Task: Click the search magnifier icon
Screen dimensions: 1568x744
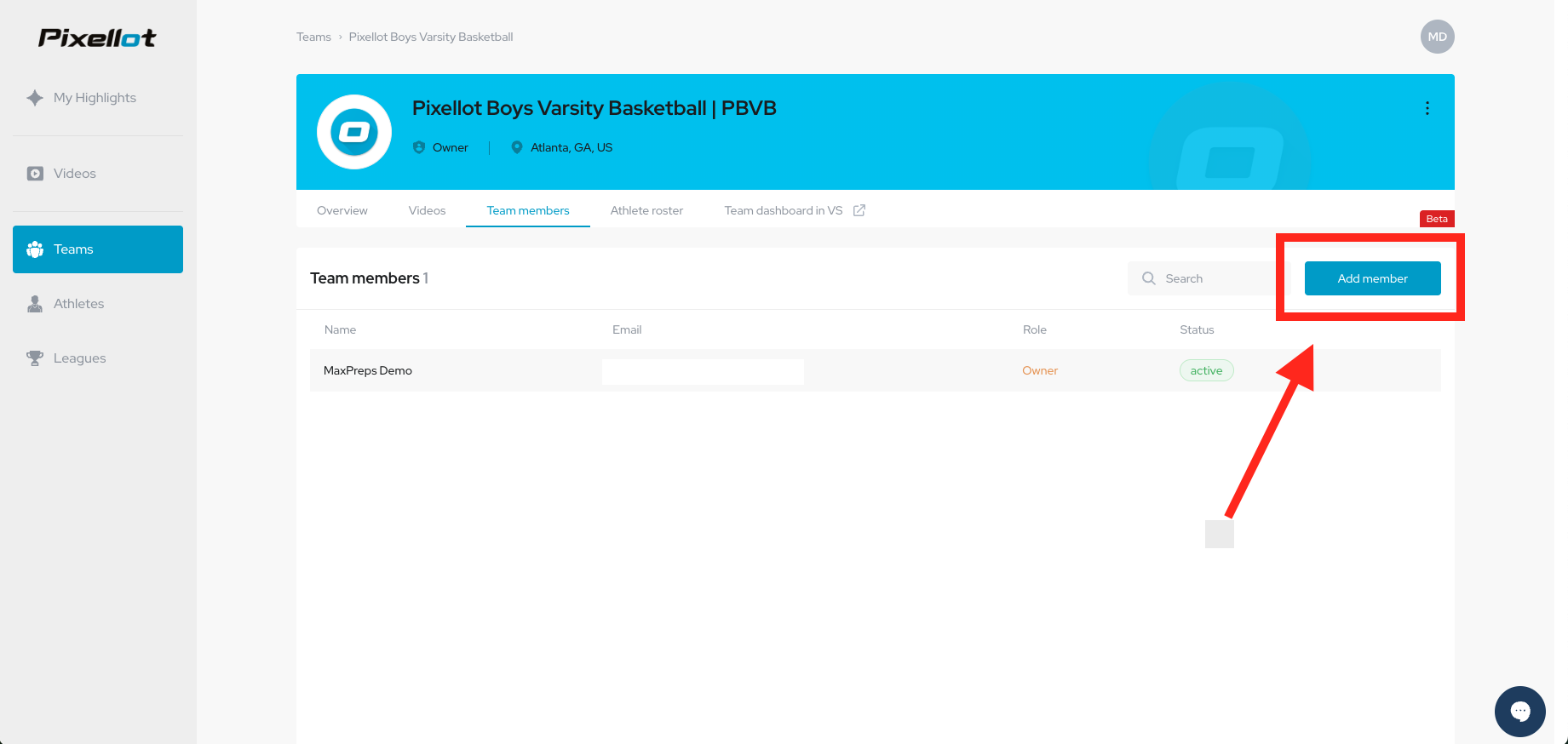Action: coord(1149,278)
